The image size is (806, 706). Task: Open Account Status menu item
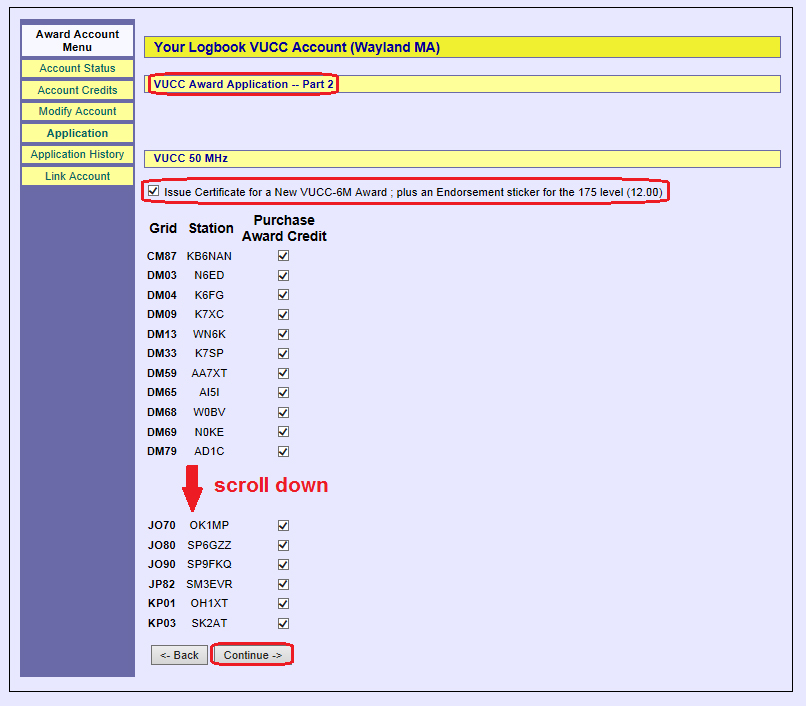pos(77,69)
